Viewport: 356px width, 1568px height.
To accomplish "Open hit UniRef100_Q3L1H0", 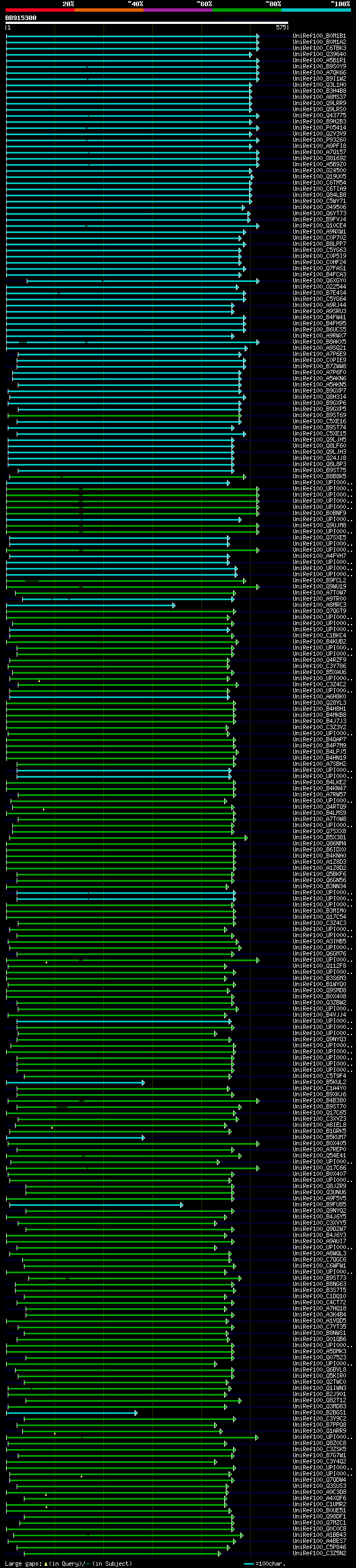I will [319, 85].
